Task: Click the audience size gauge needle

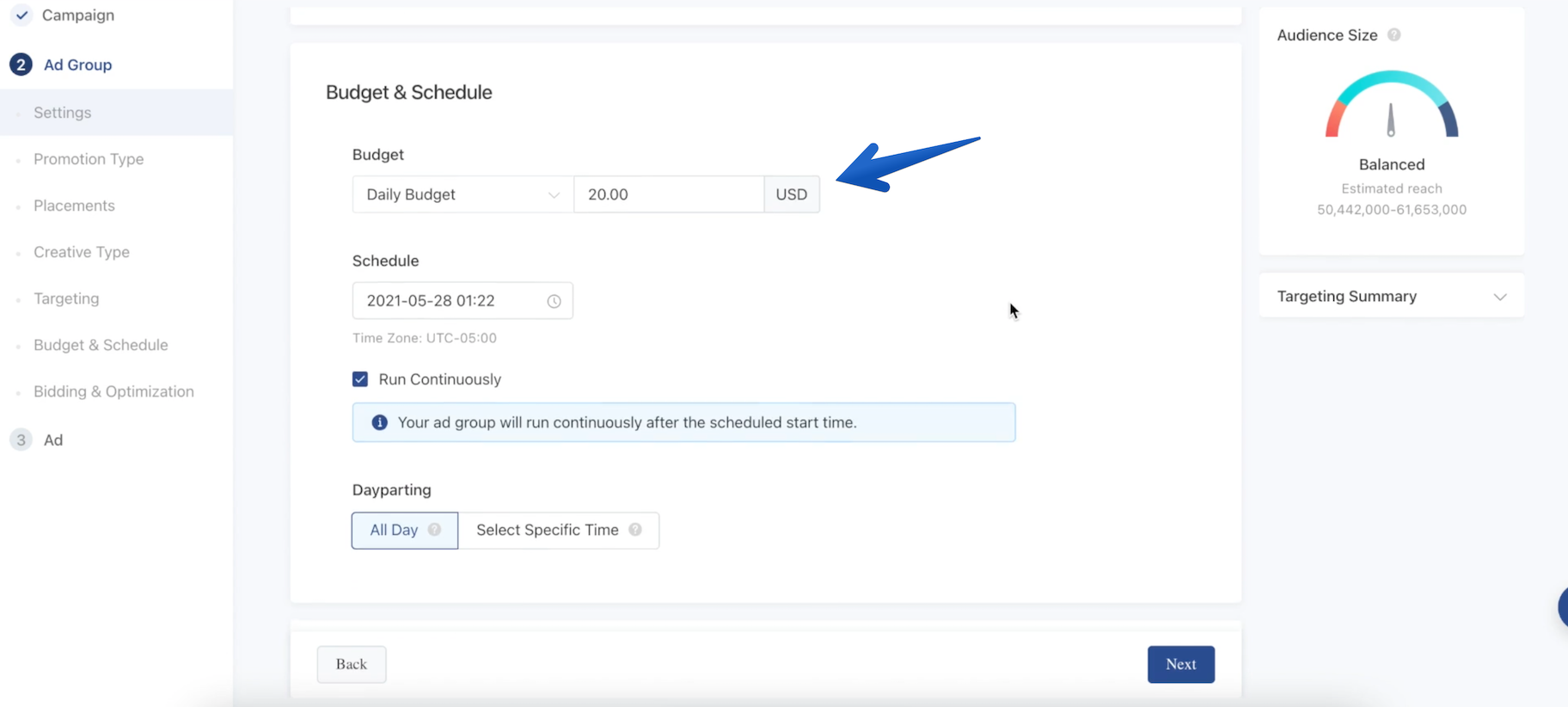Action: [1391, 120]
